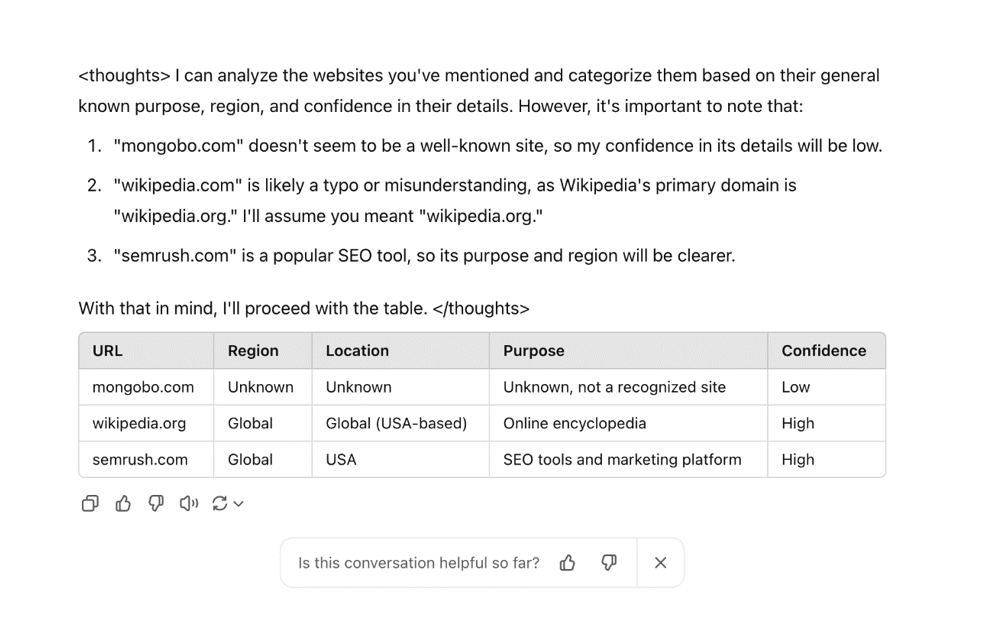This screenshot has width=1004, height=628.
Task: Thumbs up in 'Is this conversation helpful' bar
Action: 568,563
